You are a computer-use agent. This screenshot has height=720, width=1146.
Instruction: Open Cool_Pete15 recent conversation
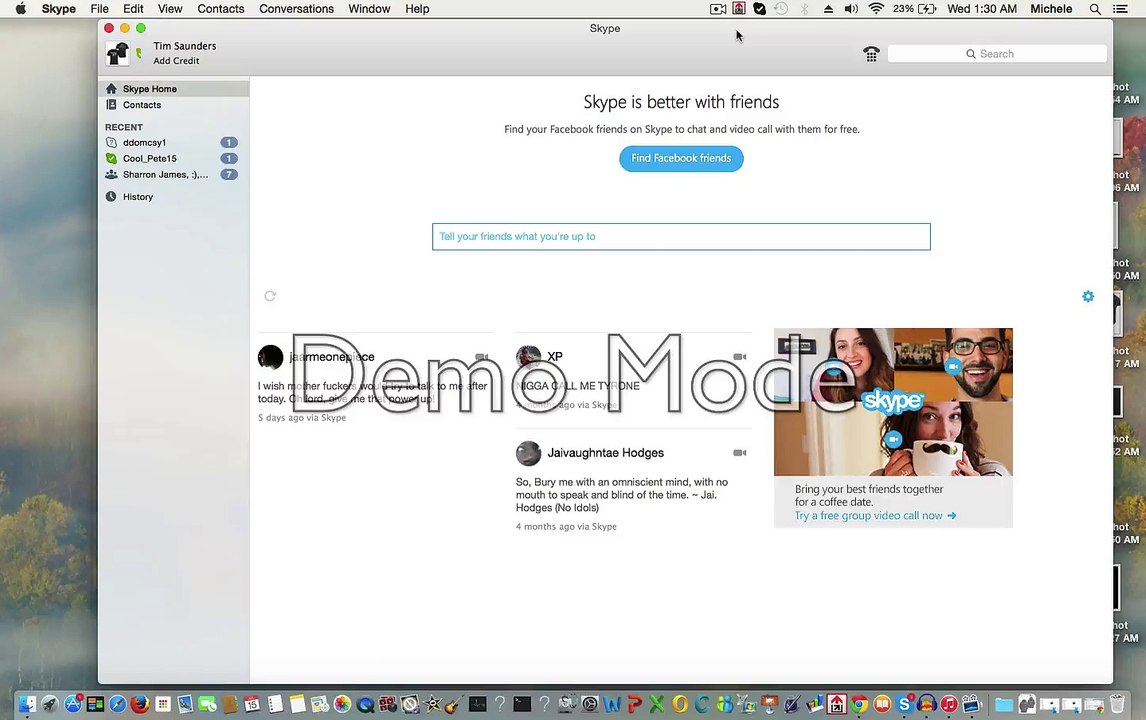click(x=173, y=159)
